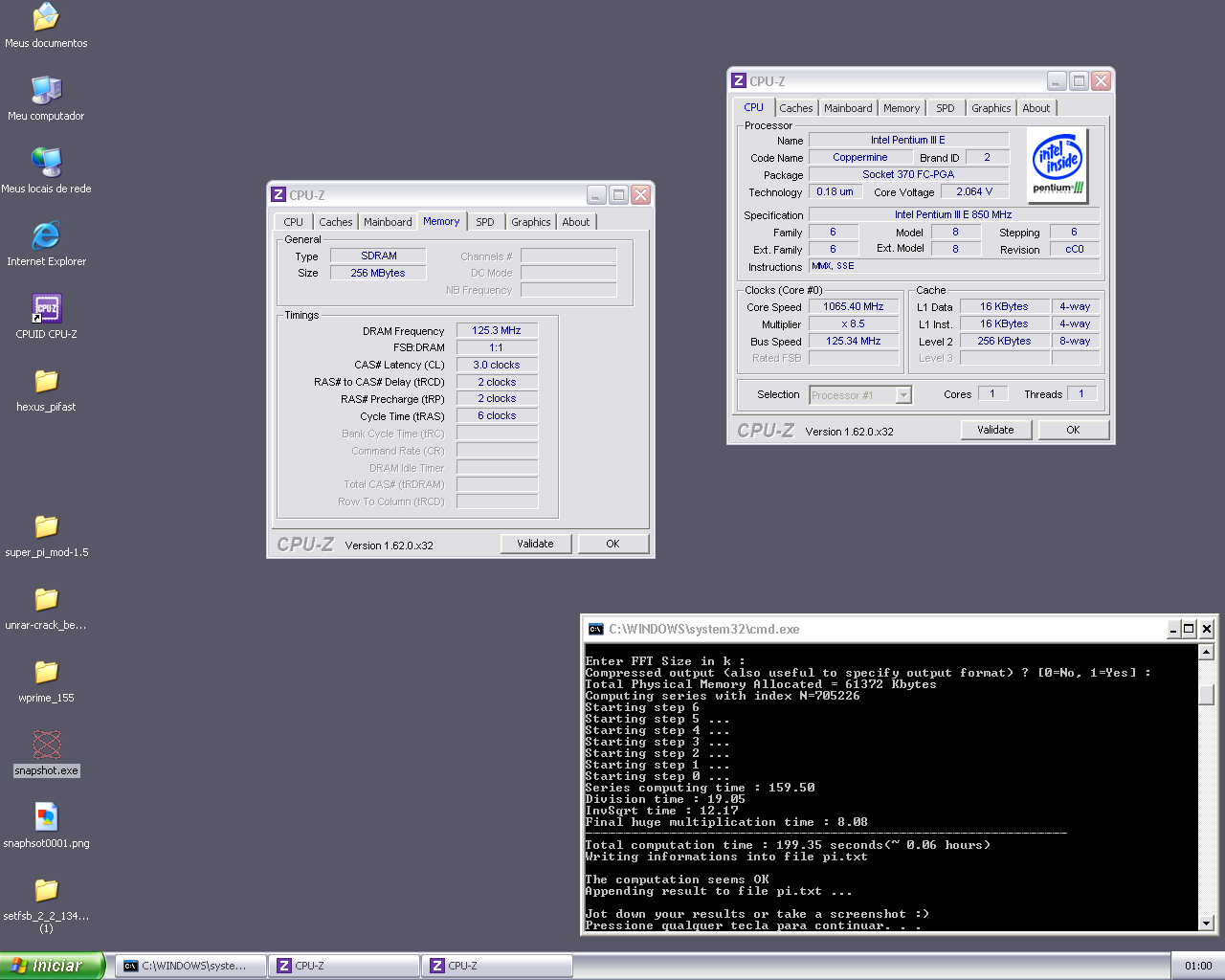
Task: Close the Memory CPU-Z window
Action: 640,195
